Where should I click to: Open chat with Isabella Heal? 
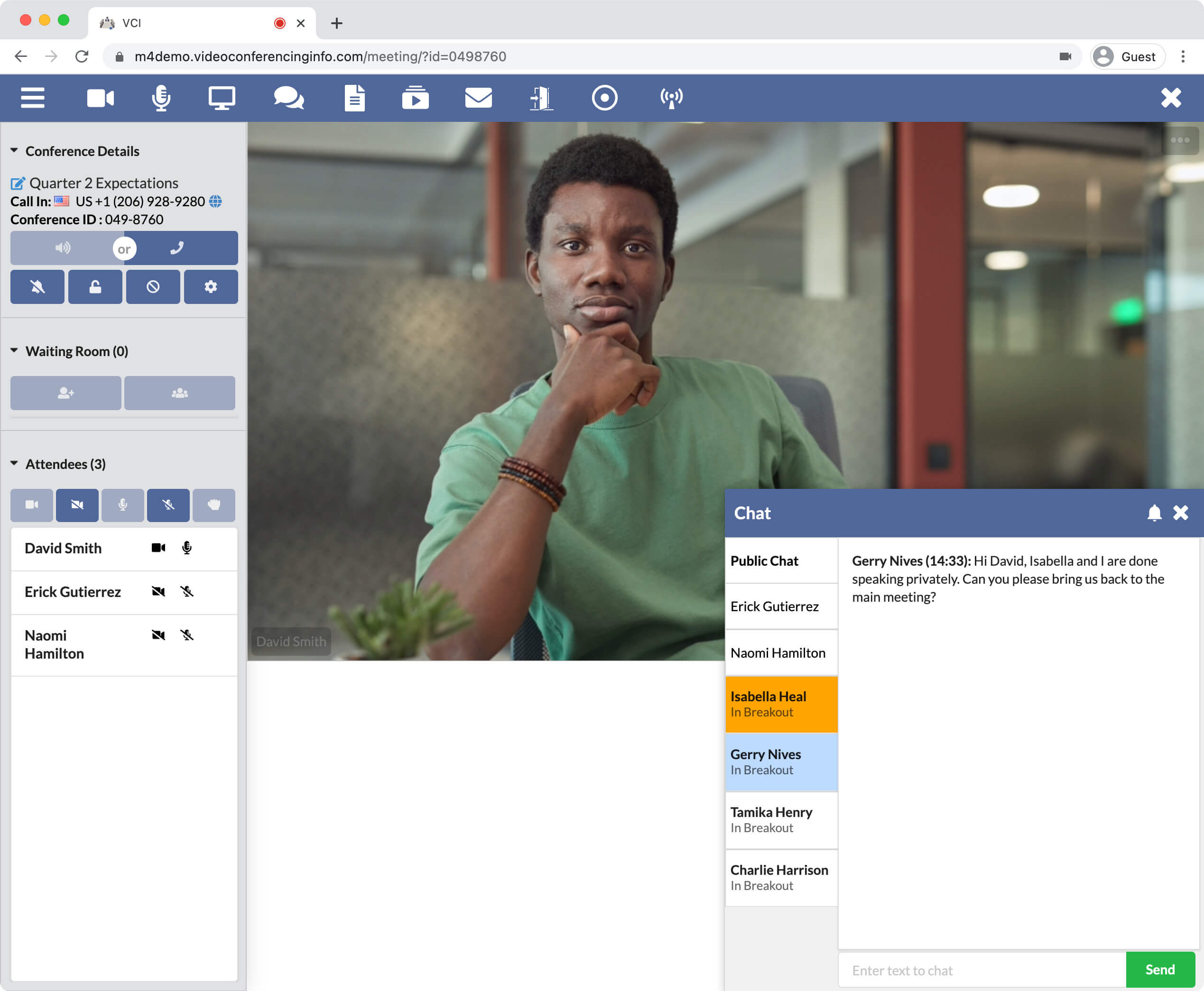coord(781,704)
